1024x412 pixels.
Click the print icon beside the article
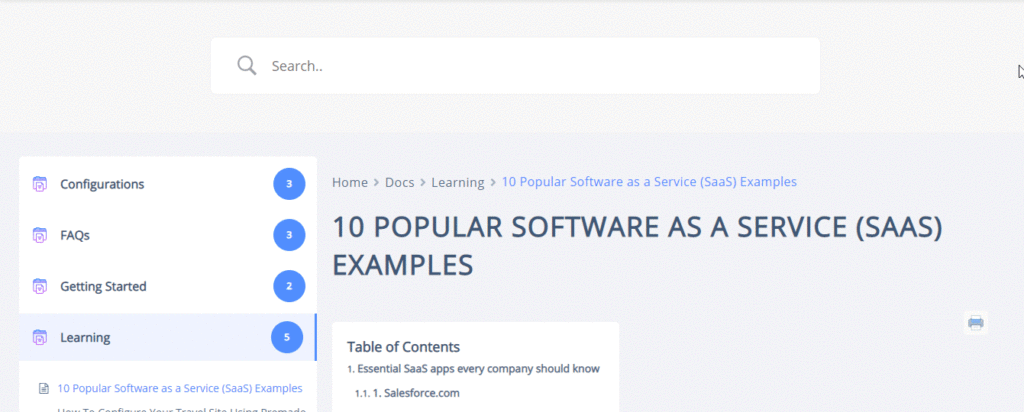(x=975, y=322)
